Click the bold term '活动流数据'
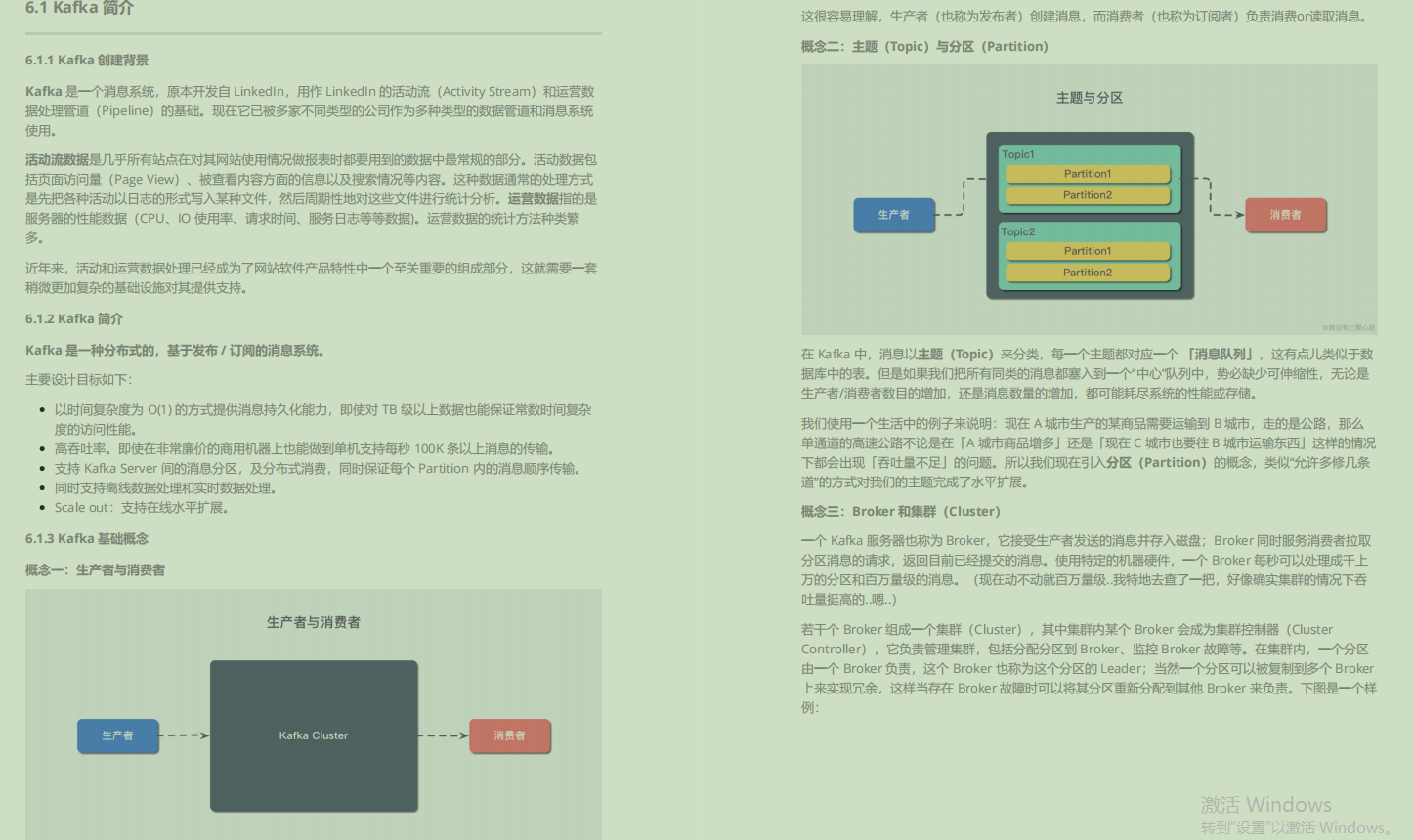The height and width of the screenshot is (840, 1414). click(x=57, y=160)
